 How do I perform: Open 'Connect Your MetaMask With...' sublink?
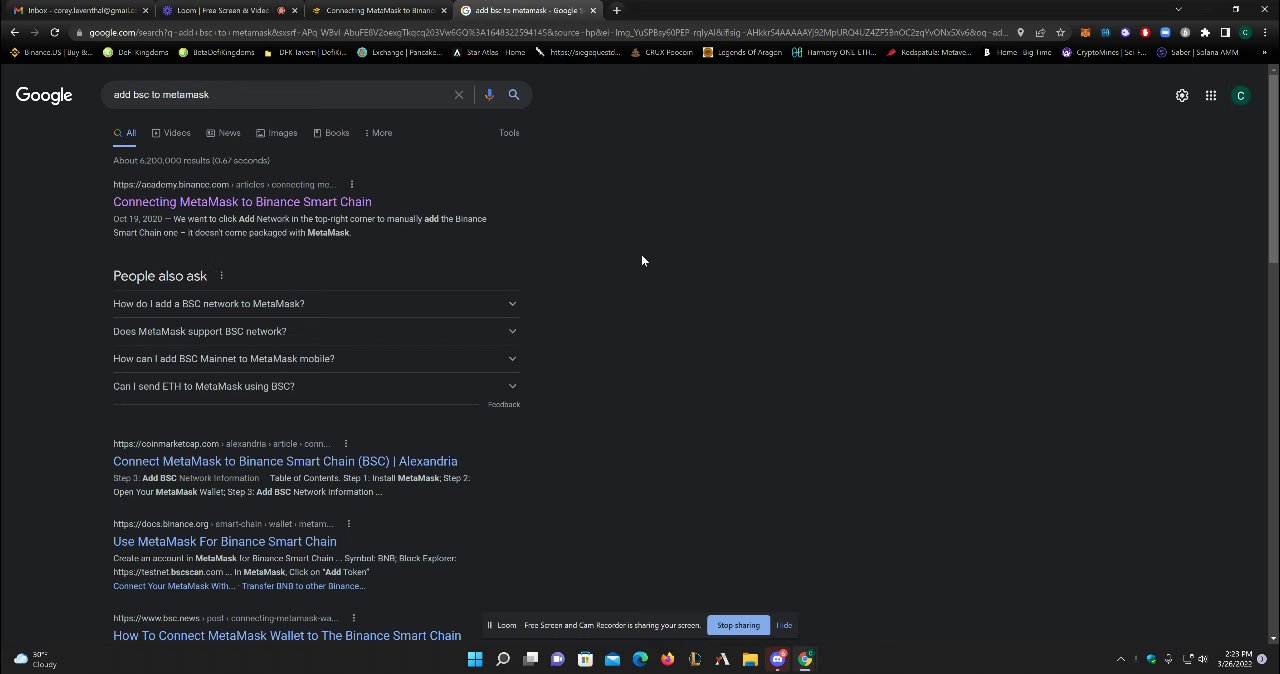point(174,586)
